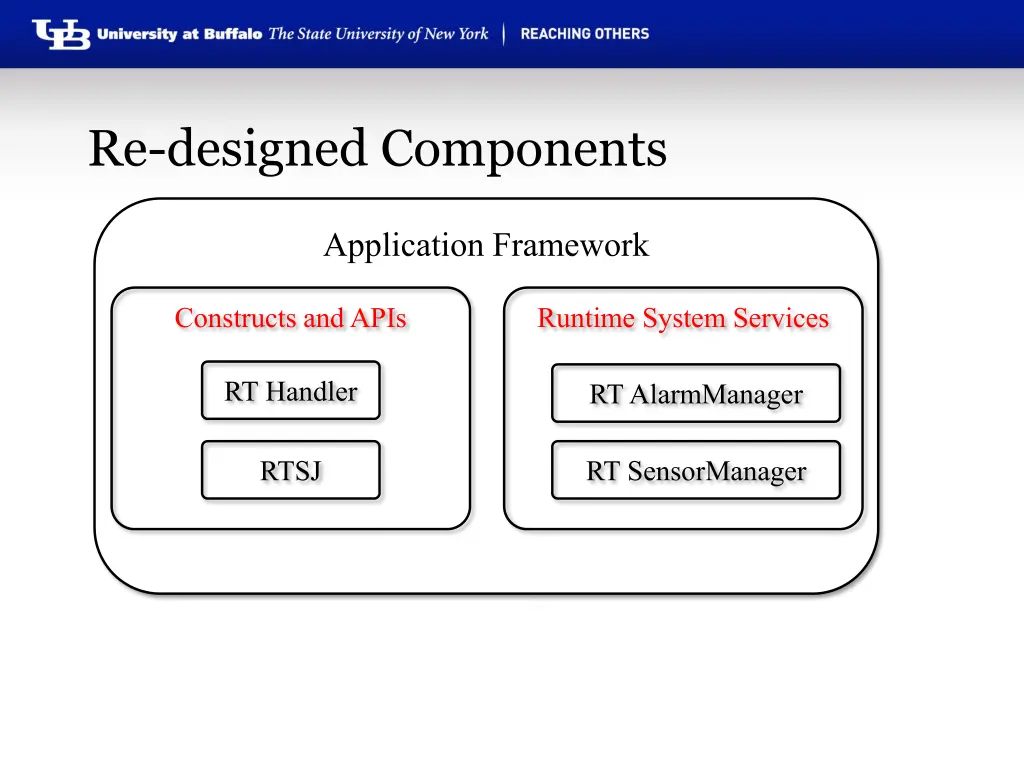Select the 'RT Handler' box
Viewport: 1024px width, 768px height.
pos(291,391)
